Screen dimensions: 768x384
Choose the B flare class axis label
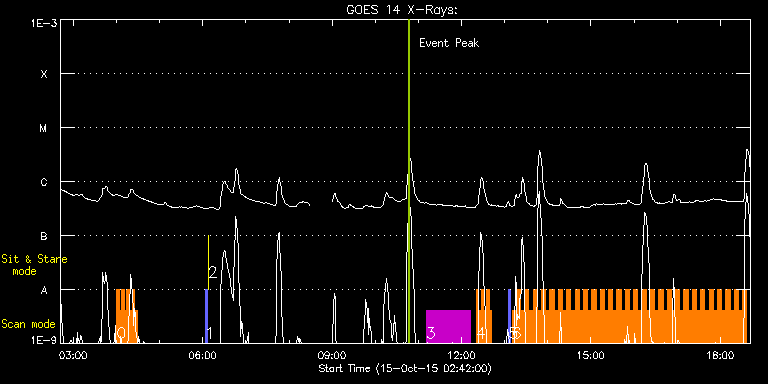click(x=44, y=236)
